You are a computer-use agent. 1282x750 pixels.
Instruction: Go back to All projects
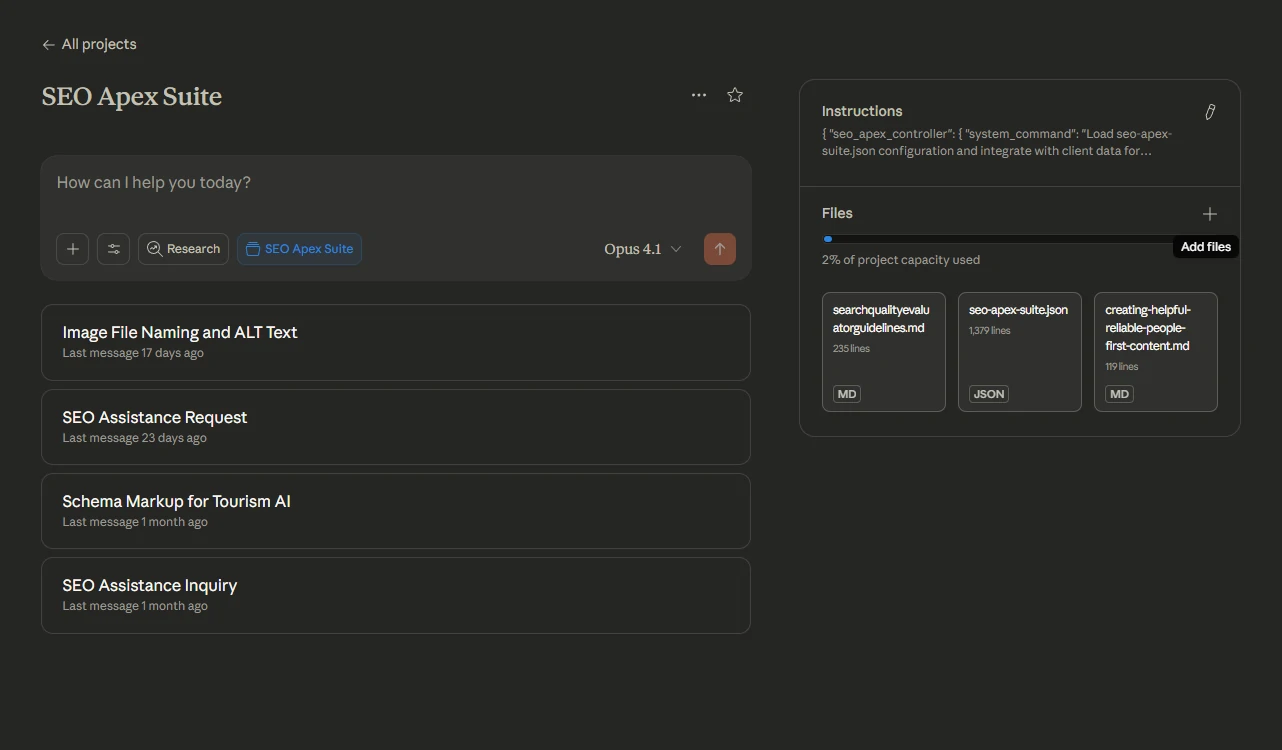point(89,44)
